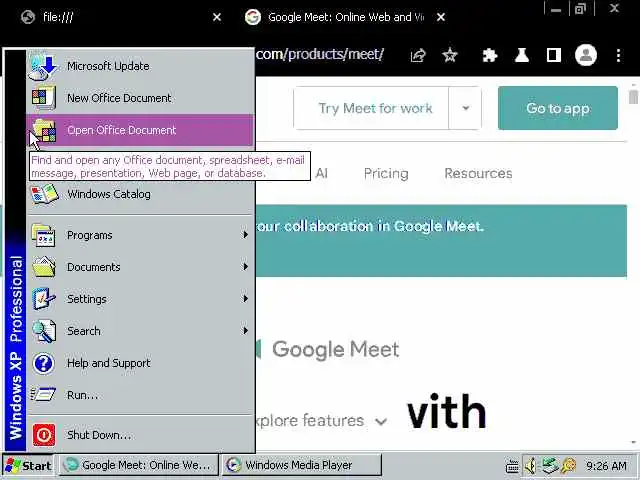Click the volume speaker tray icon

coord(530,465)
